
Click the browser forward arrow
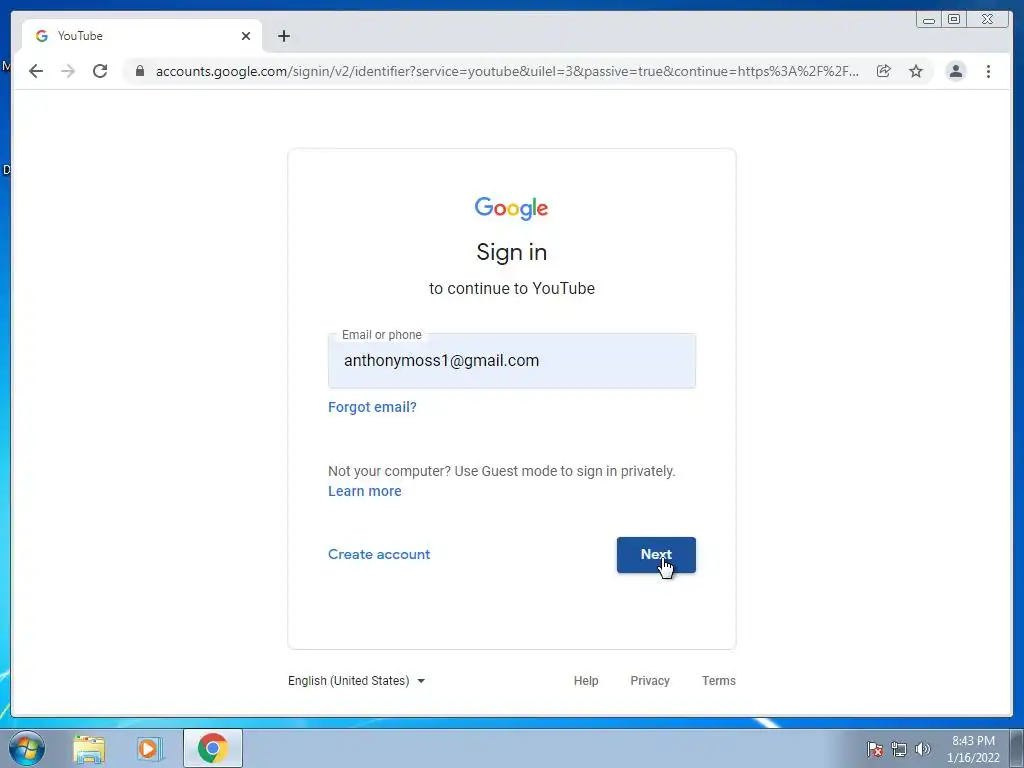click(68, 71)
